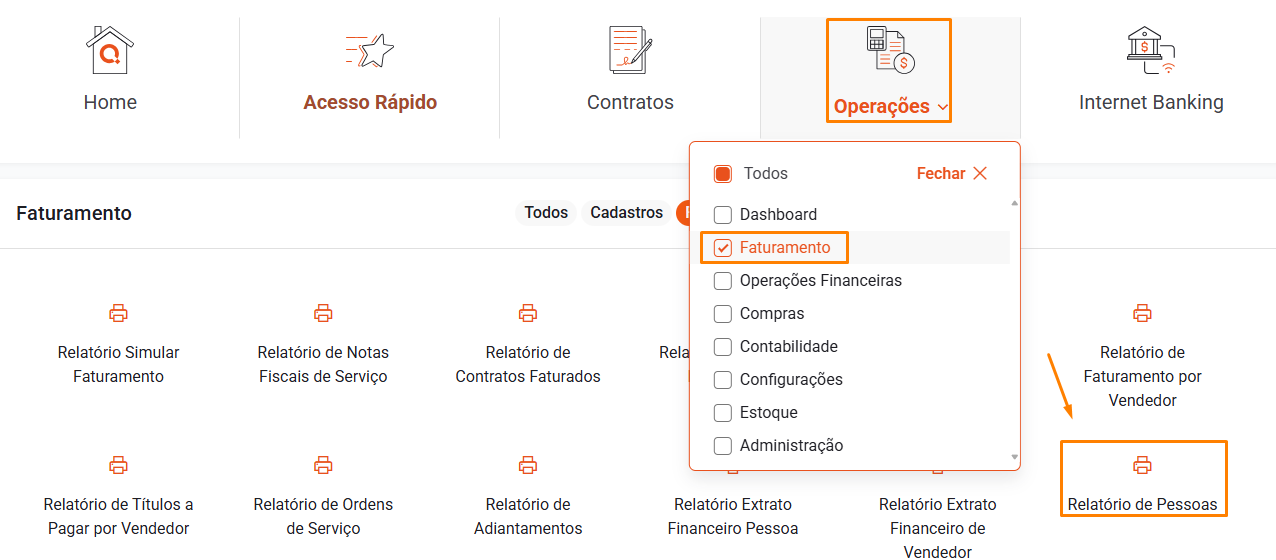This screenshot has height=560, width=1276.
Task: Open Acesso Rápido star icon
Action: click(370, 50)
